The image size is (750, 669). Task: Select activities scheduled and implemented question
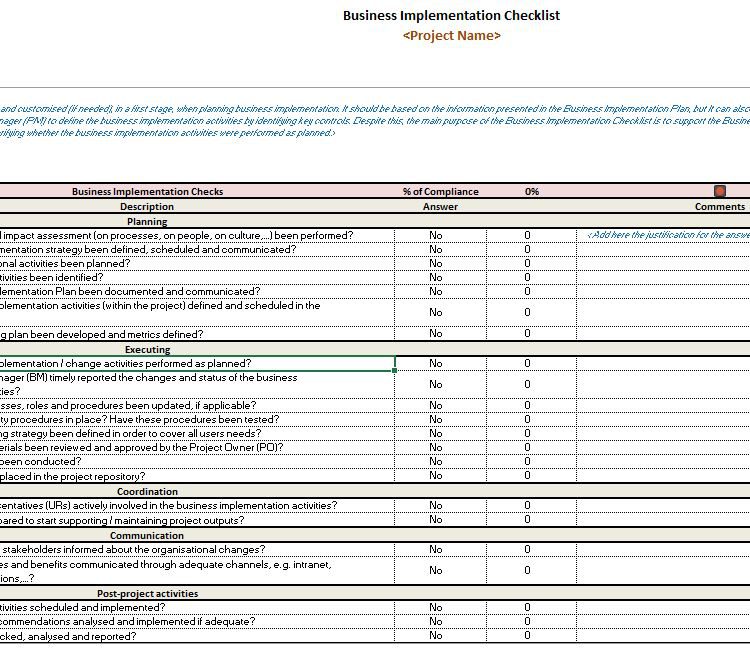pos(197,607)
